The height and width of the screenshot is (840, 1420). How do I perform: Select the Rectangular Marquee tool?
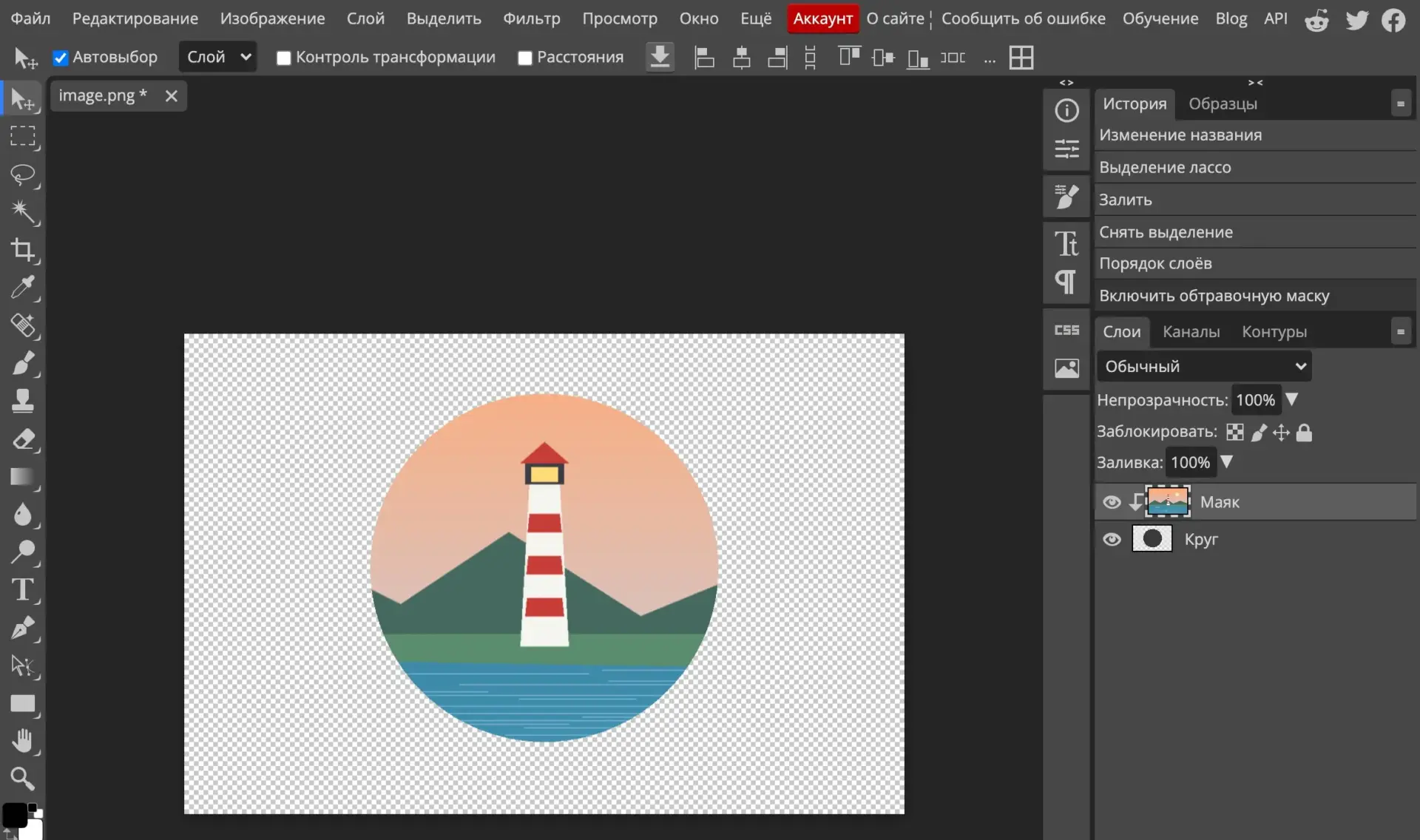(x=22, y=137)
